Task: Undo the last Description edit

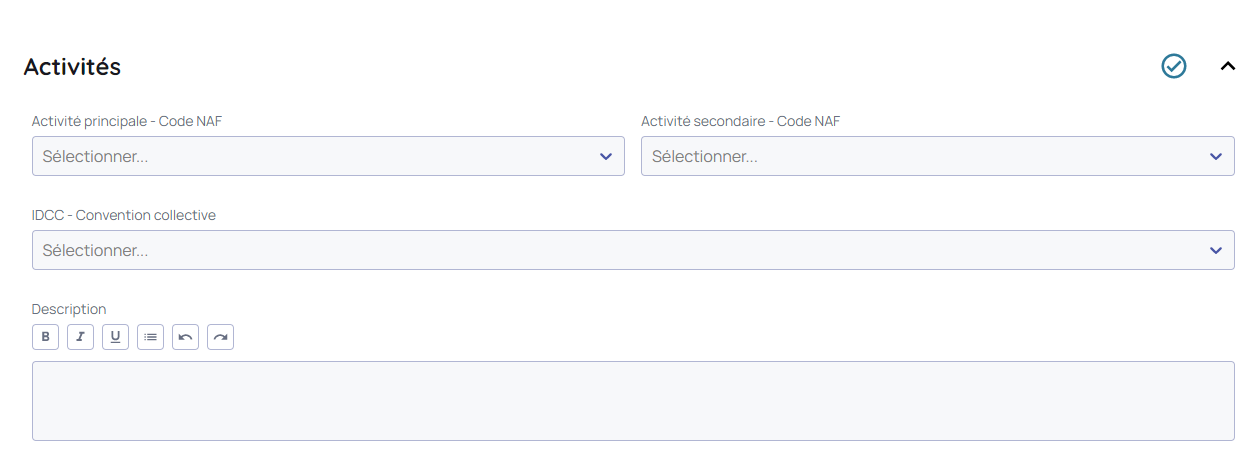Action: click(x=185, y=337)
